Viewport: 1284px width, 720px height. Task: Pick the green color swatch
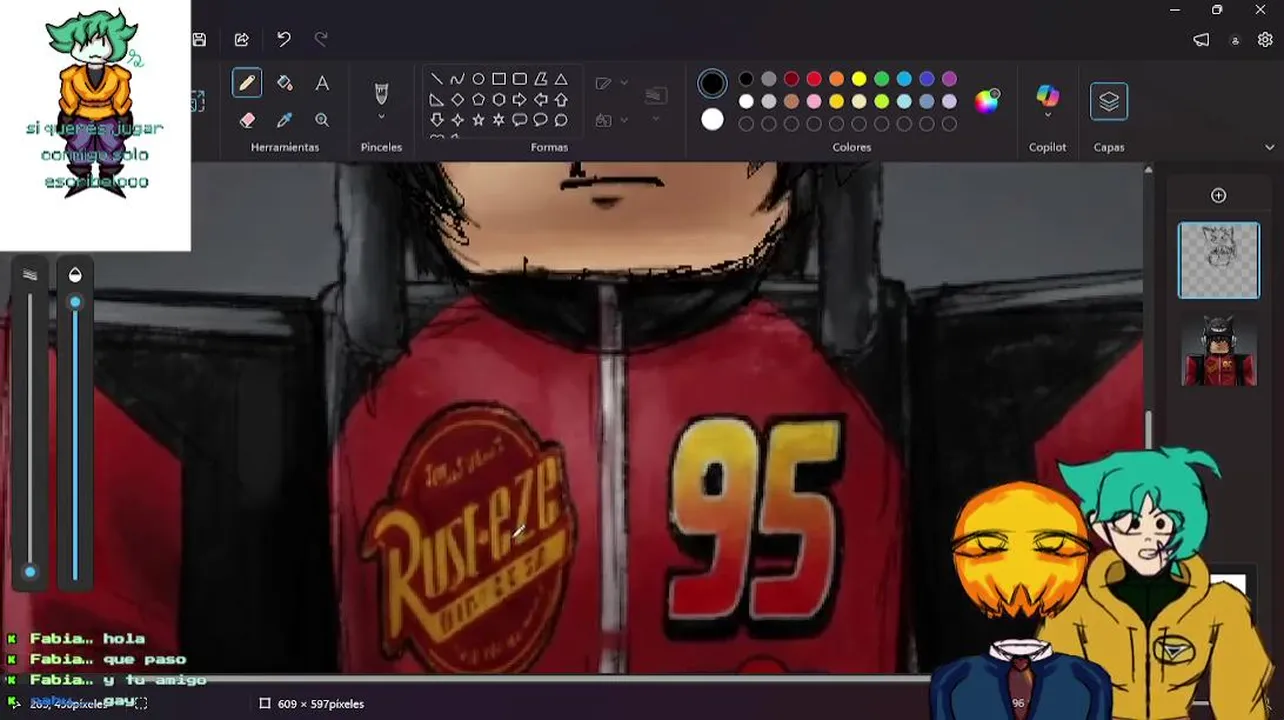click(882, 79)
